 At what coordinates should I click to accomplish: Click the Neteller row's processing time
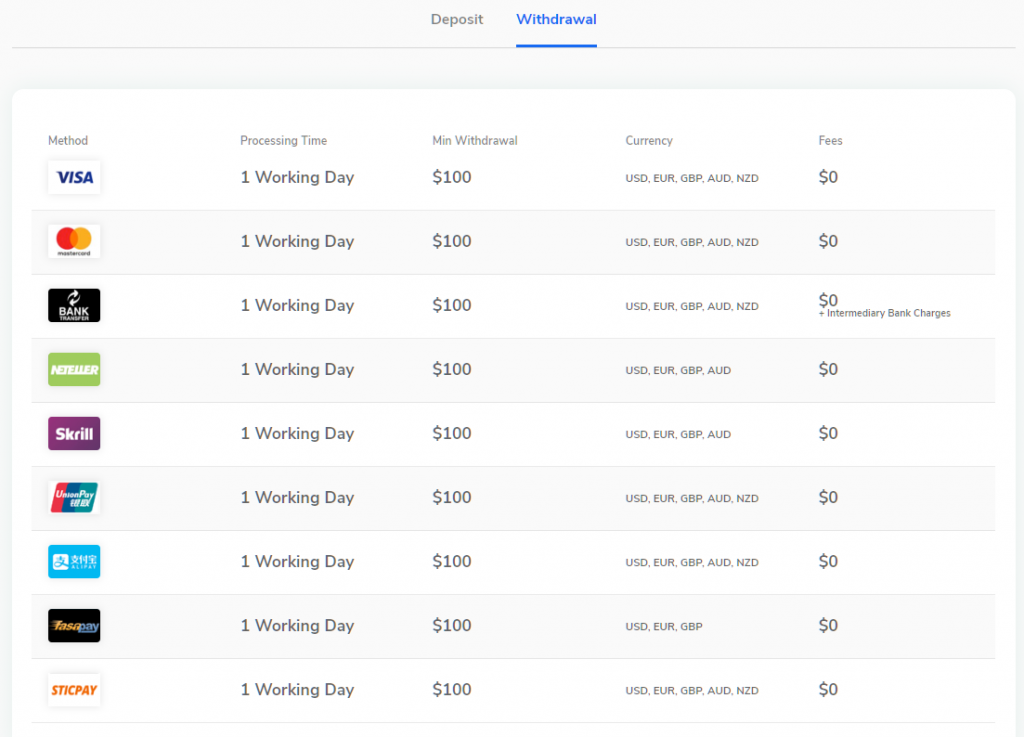pos(297,369)
